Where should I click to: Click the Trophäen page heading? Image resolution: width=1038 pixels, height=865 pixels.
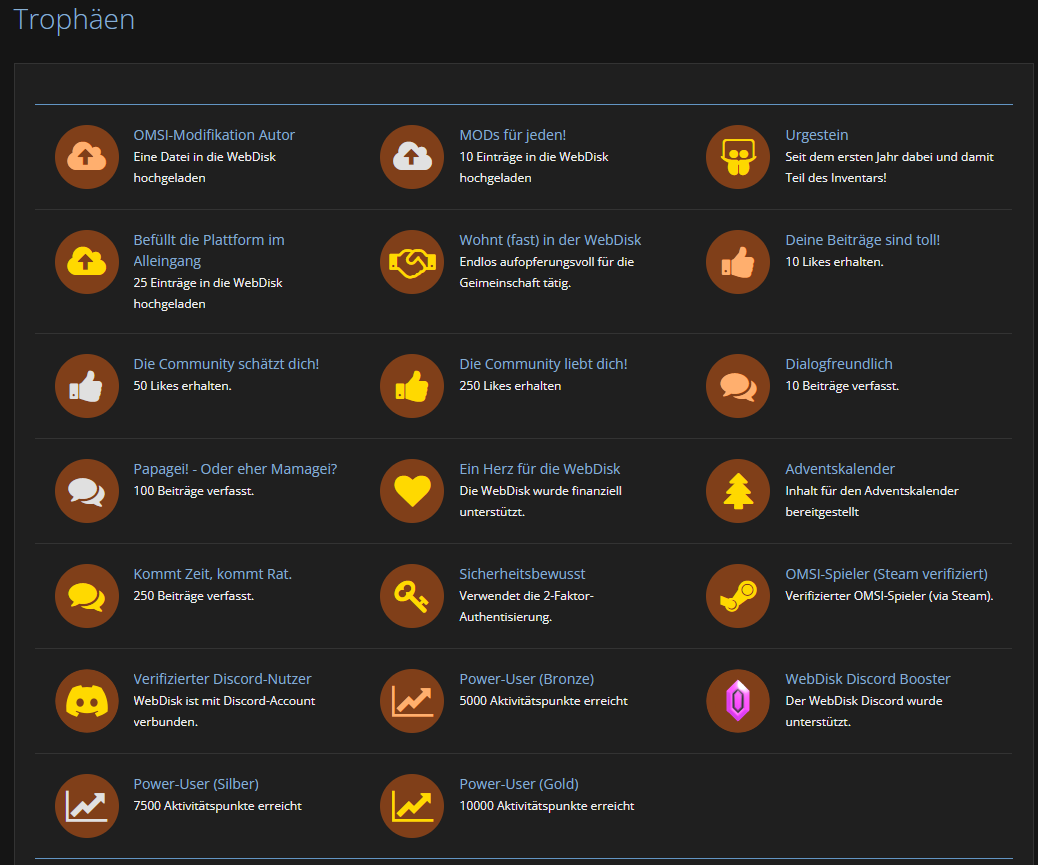pyautogui.click(x=74, y=19)
